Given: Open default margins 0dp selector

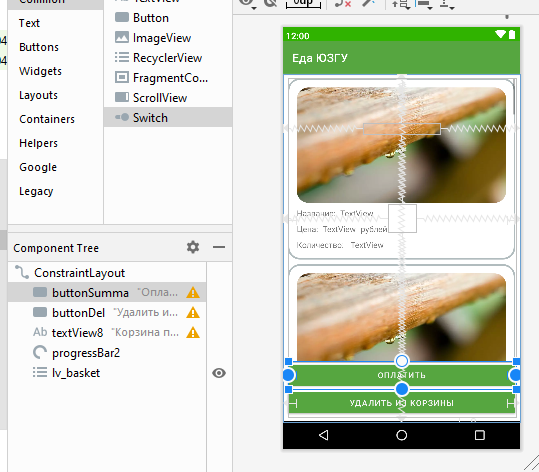Looking at the screenshot, I should (303, 3).
